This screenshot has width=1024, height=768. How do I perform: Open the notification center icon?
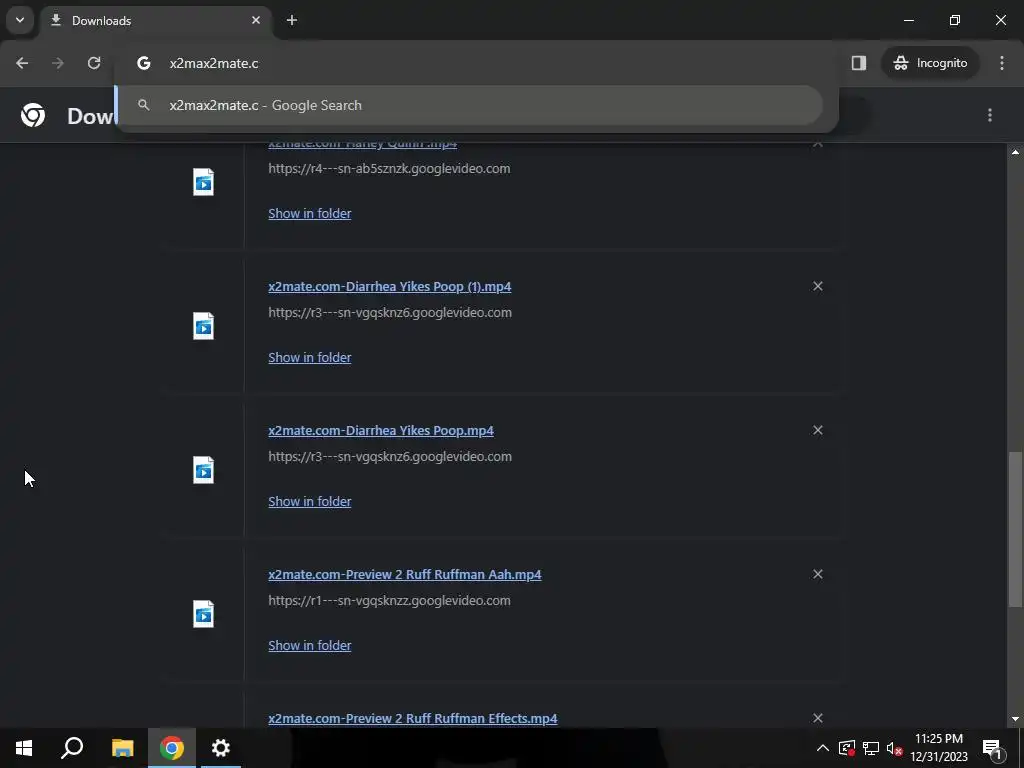pos(992,748)
